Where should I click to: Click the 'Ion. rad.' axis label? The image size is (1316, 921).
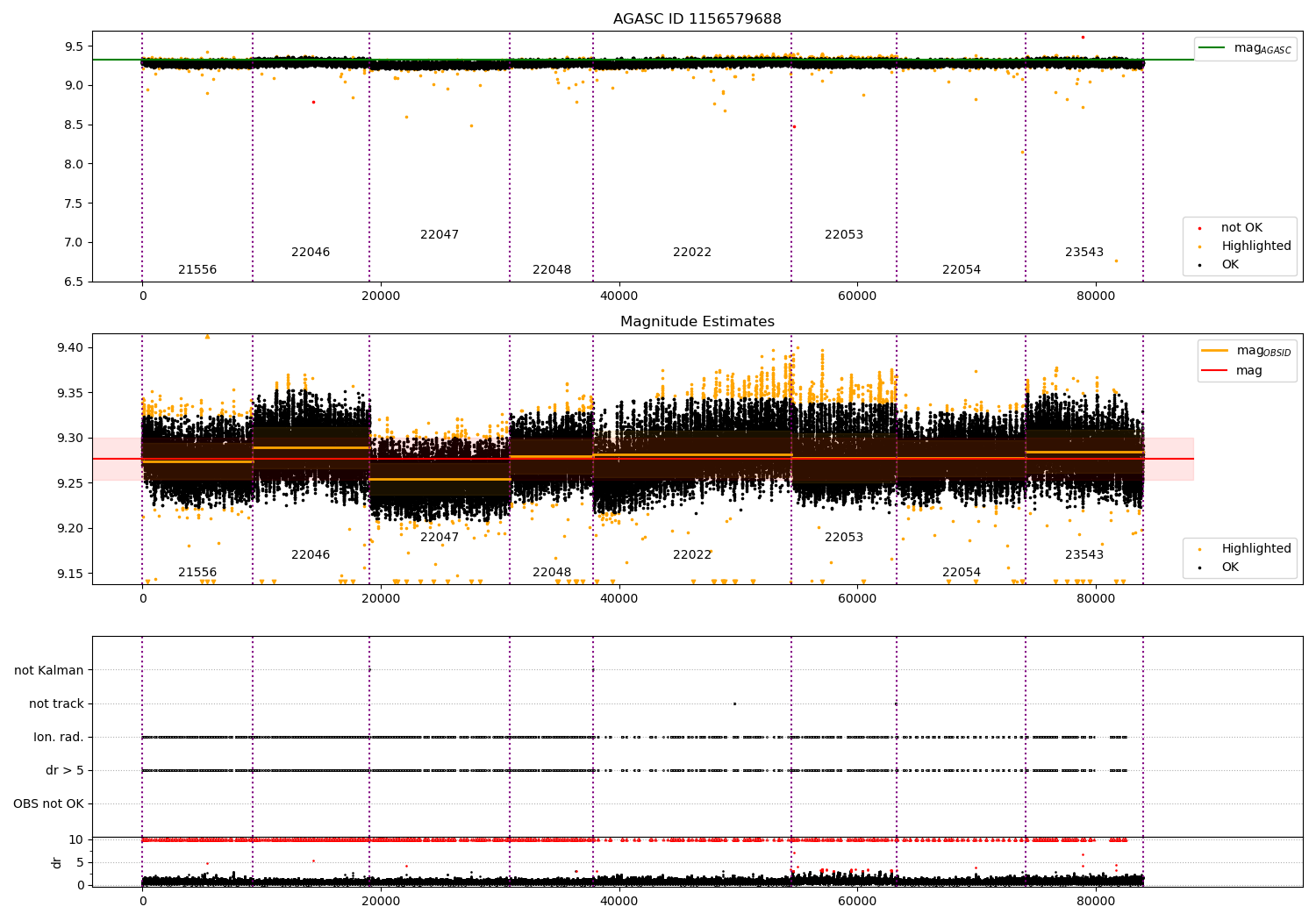click(x=59, y=737)
